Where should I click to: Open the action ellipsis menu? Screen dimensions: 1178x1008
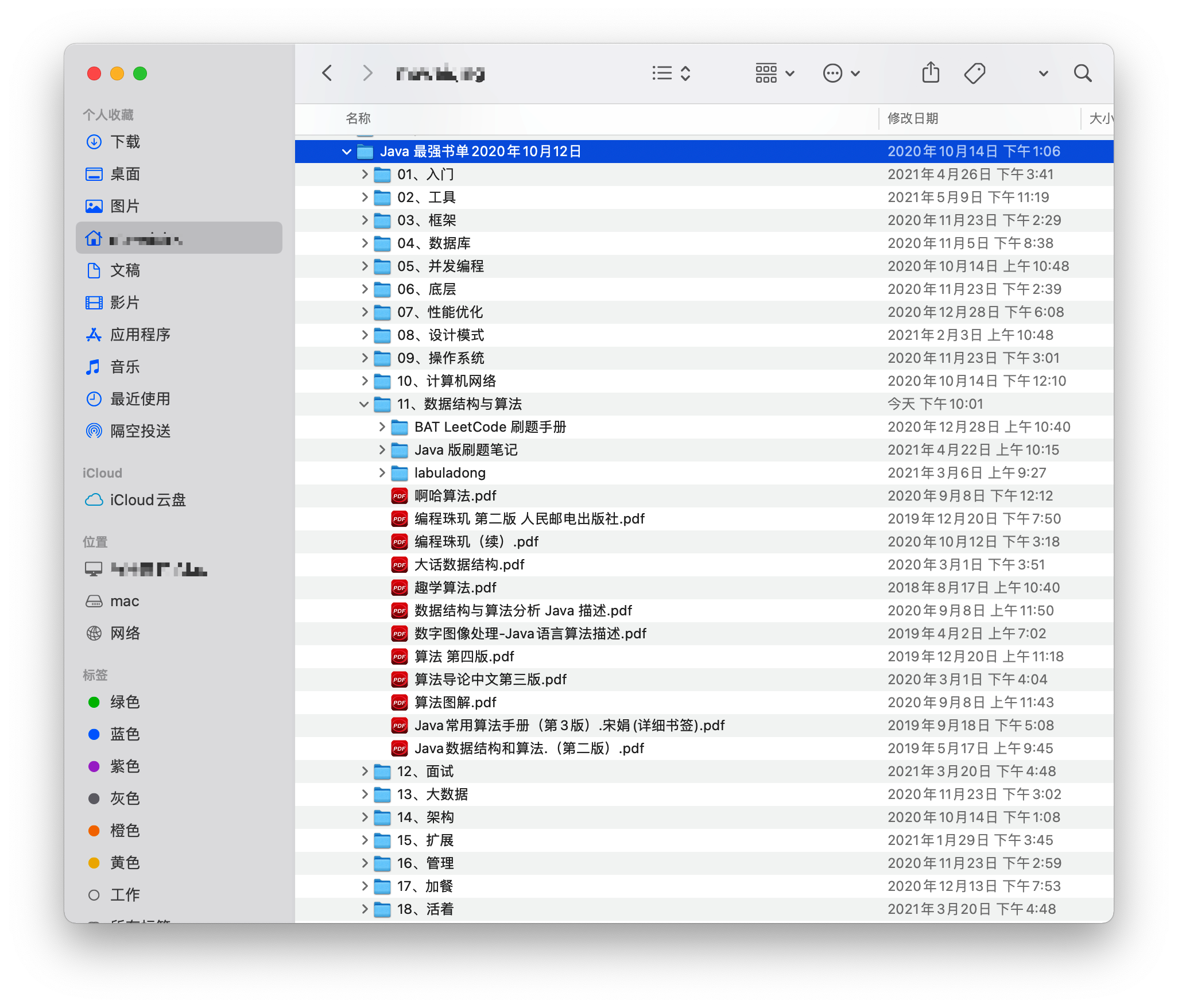[x=841, y=73]
